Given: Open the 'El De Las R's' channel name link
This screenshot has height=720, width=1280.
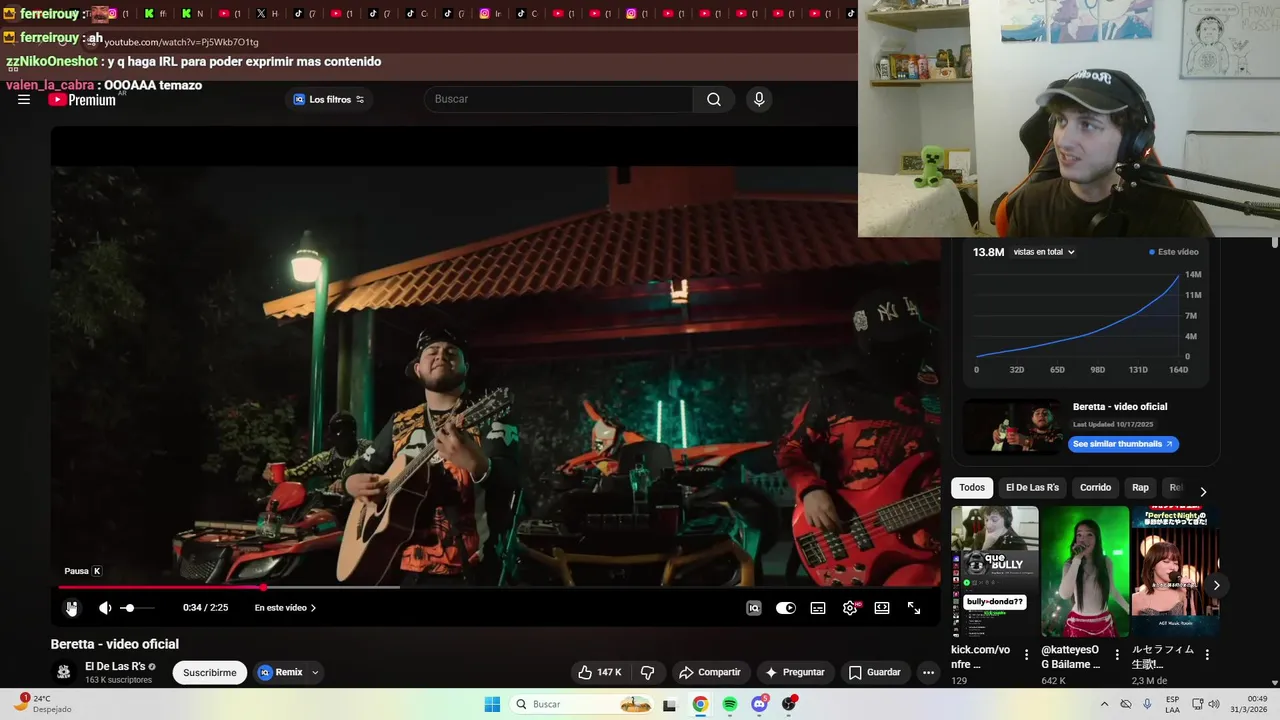Looking at the screenshot, I should [x=115, y=666].
